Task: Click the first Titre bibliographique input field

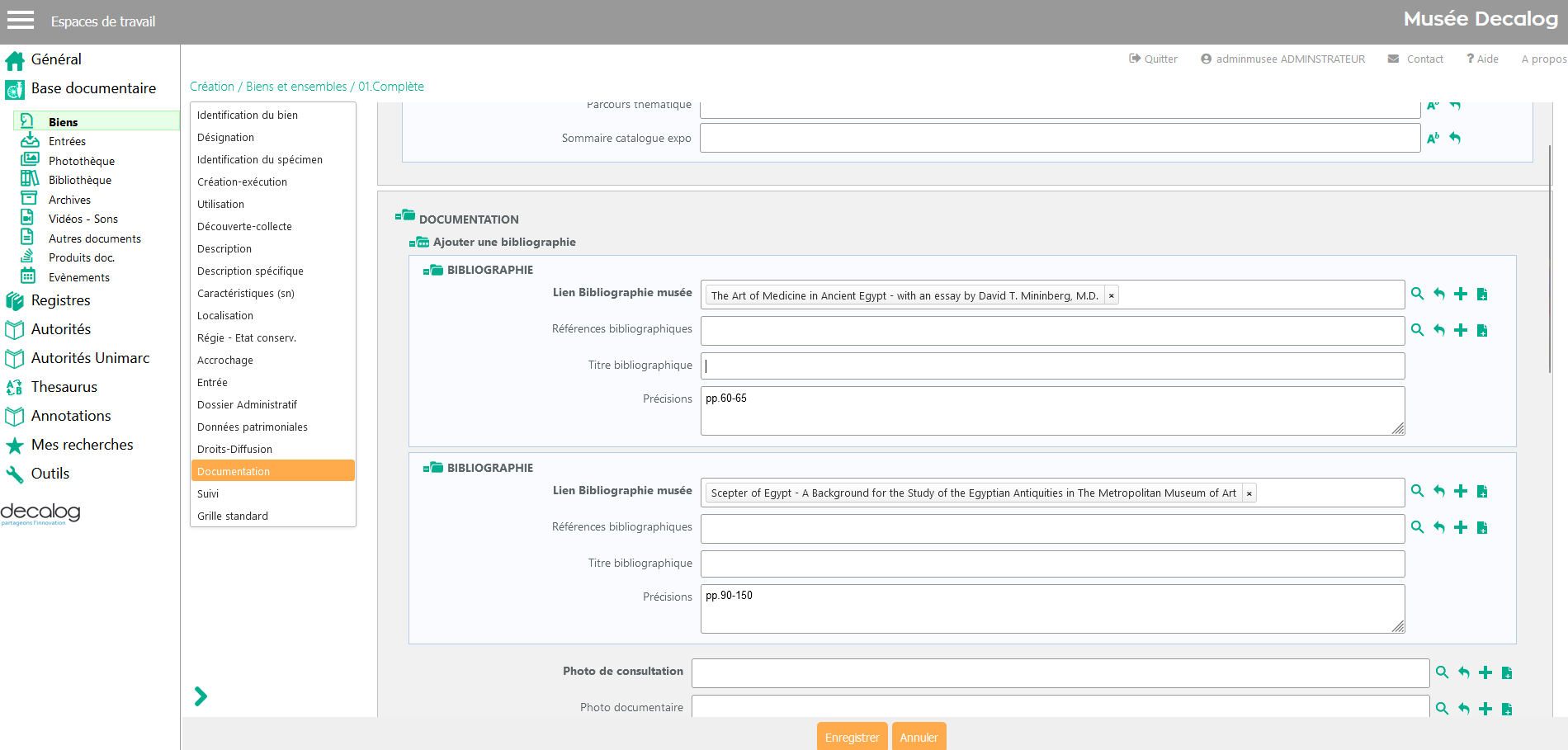Action: click(1052, 366)
